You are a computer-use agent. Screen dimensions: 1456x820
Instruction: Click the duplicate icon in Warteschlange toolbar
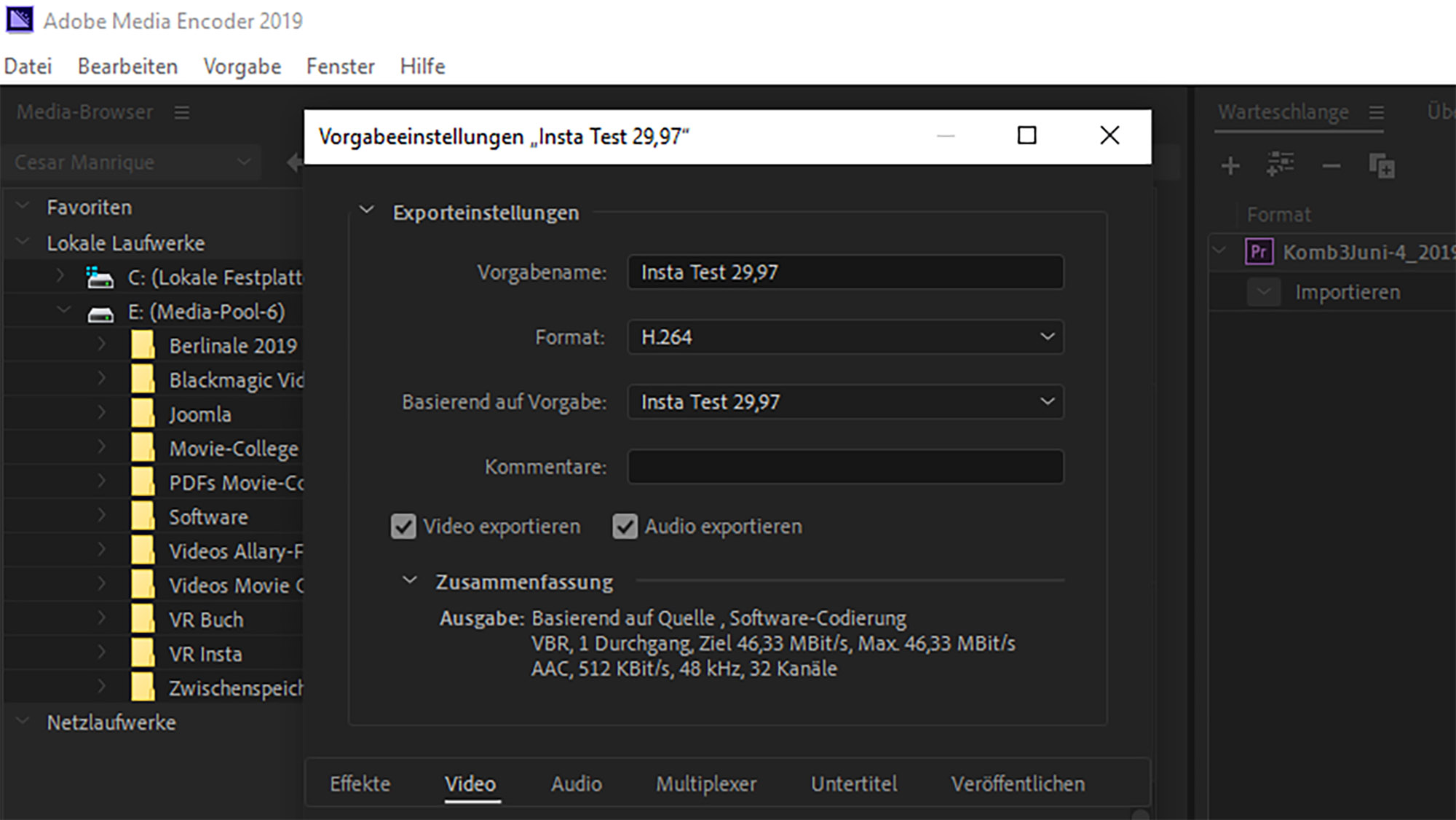tap(1381, 166)
